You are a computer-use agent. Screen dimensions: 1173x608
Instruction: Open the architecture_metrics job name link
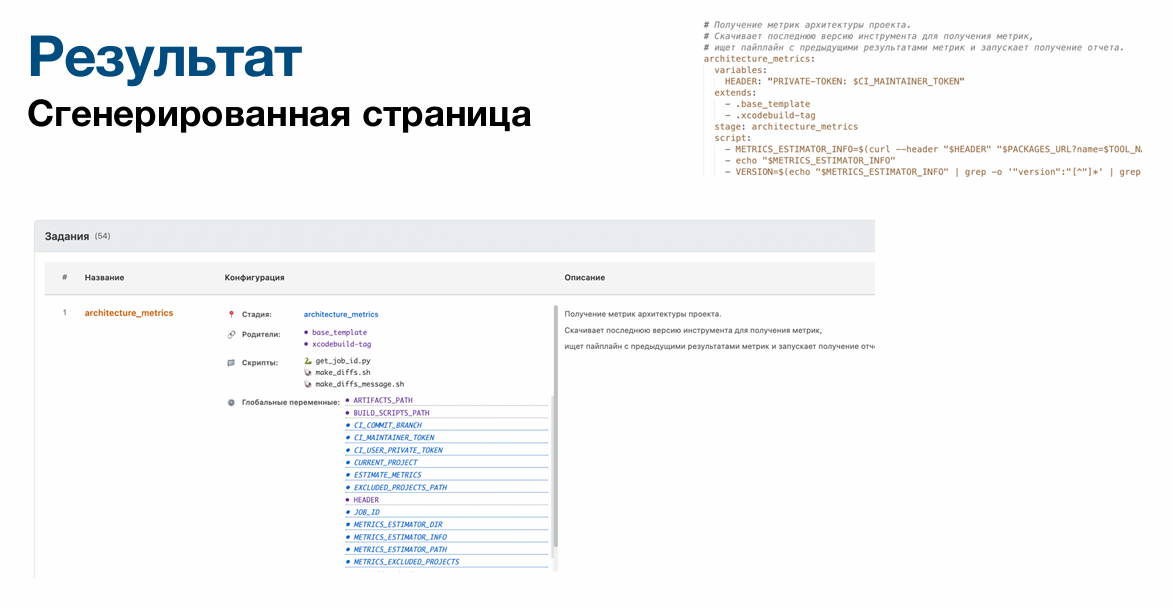[129, 313]
